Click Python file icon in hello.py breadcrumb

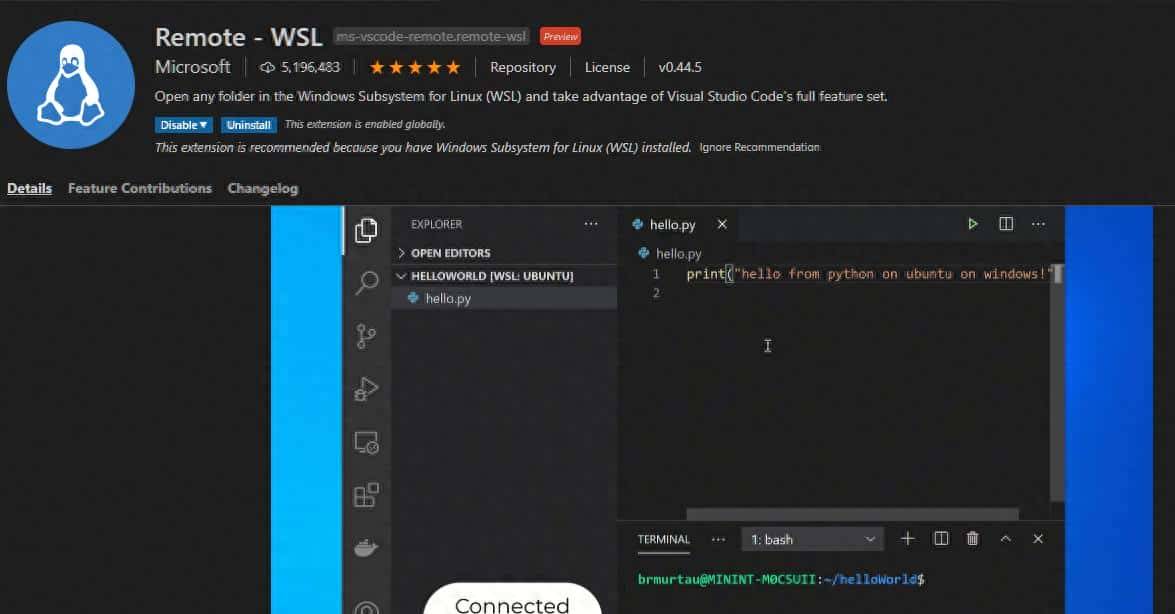[643, 253]
